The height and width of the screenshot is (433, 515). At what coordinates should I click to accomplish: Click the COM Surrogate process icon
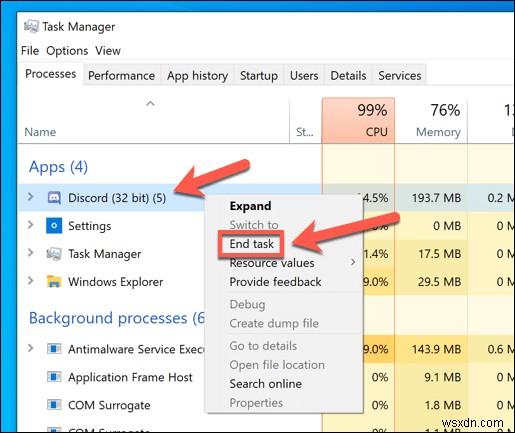coord(54,405)
